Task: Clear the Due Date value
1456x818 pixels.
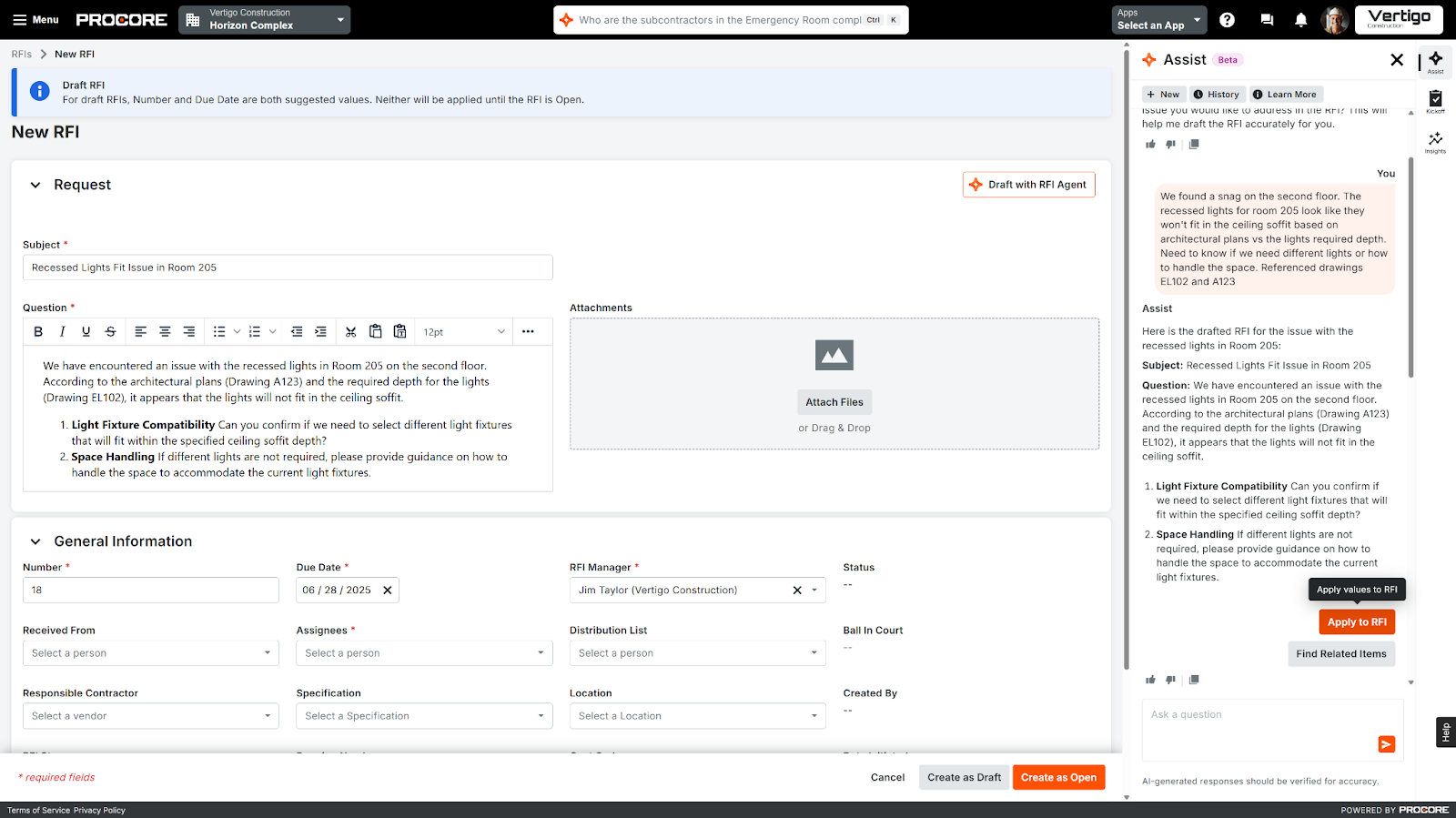Action: [x=388, y=591]
